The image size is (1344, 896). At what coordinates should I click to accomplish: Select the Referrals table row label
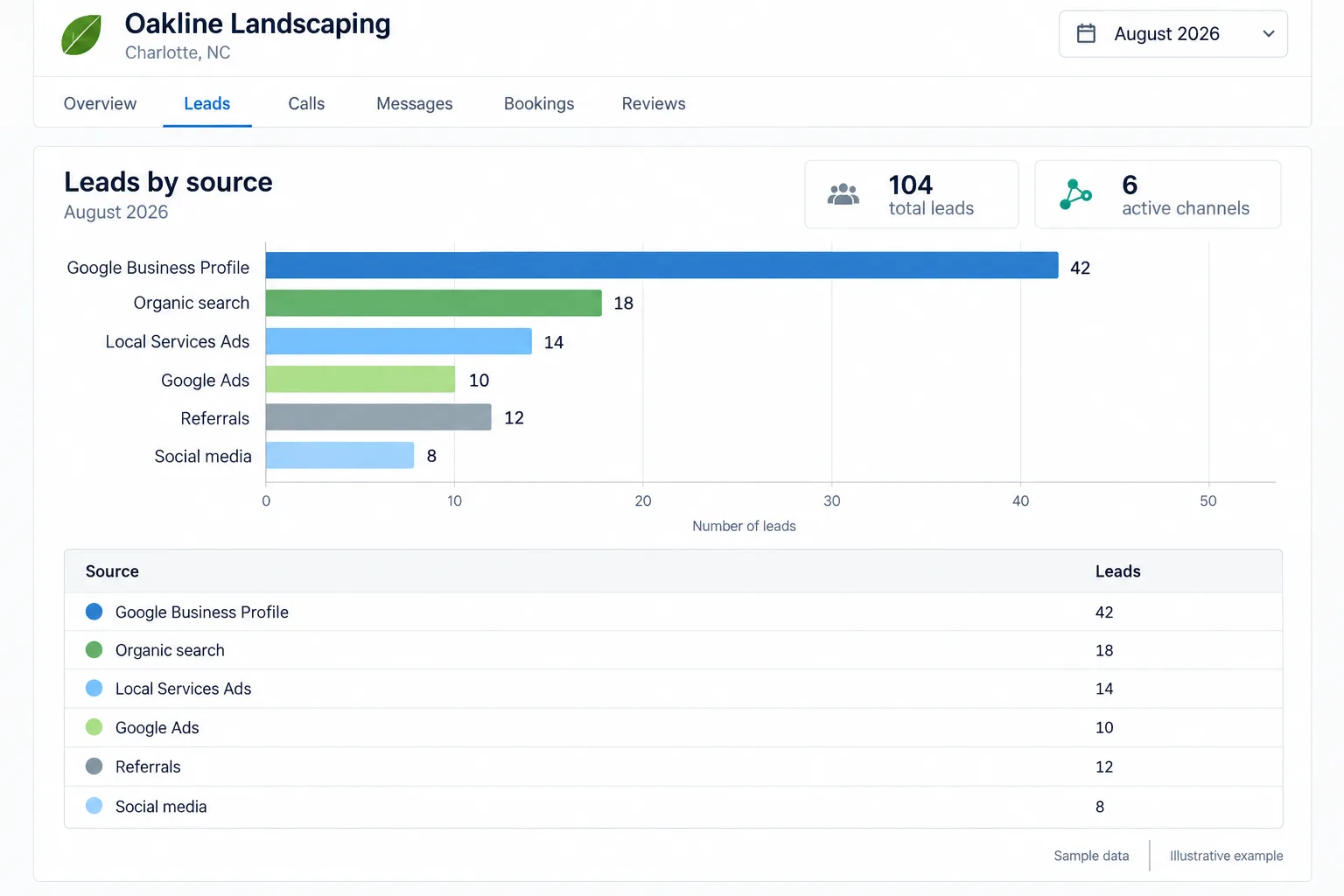(x=148, y=766)
